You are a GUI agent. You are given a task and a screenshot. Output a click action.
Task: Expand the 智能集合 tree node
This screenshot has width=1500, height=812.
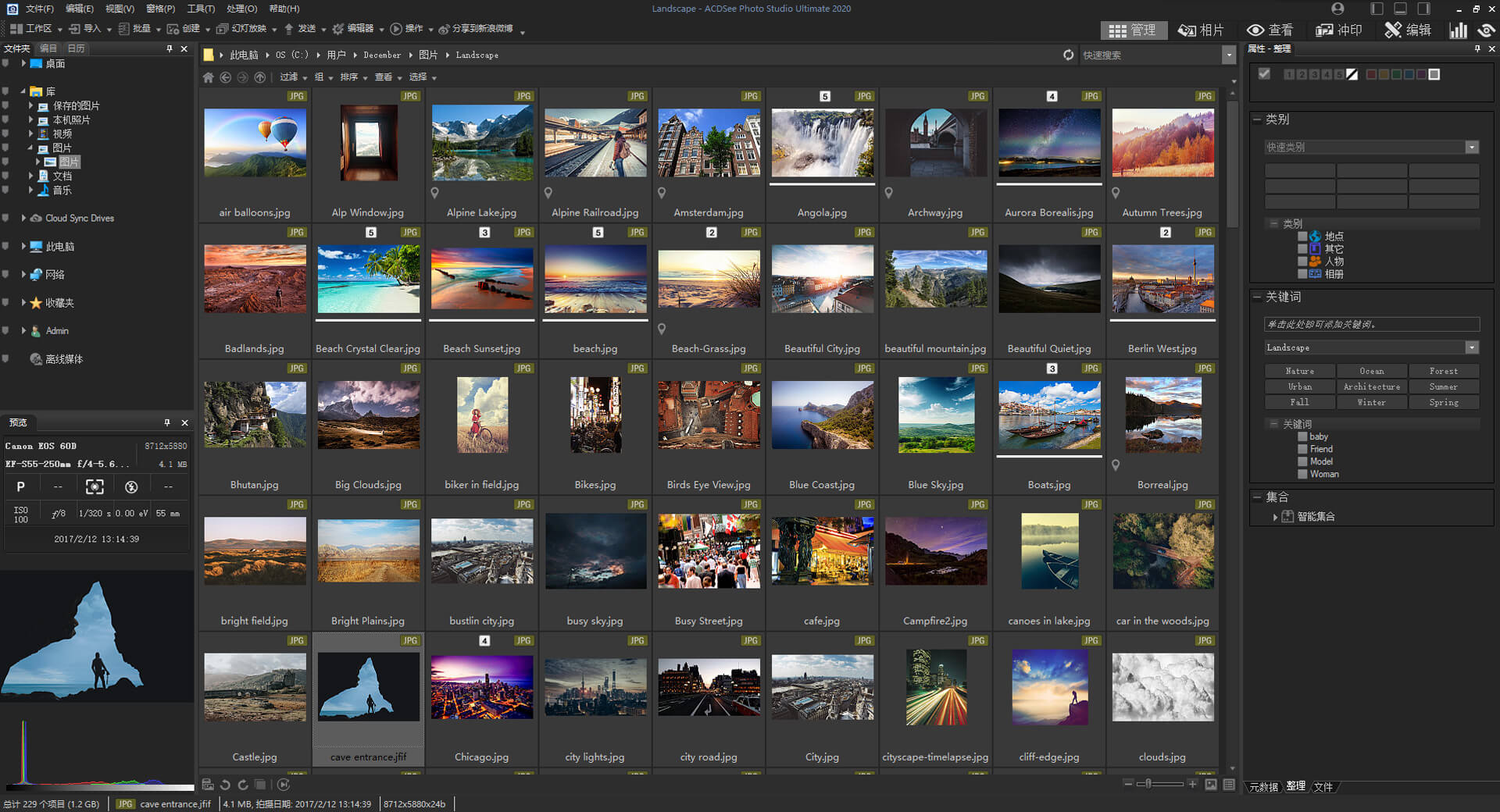click(x=1275, y=517)
